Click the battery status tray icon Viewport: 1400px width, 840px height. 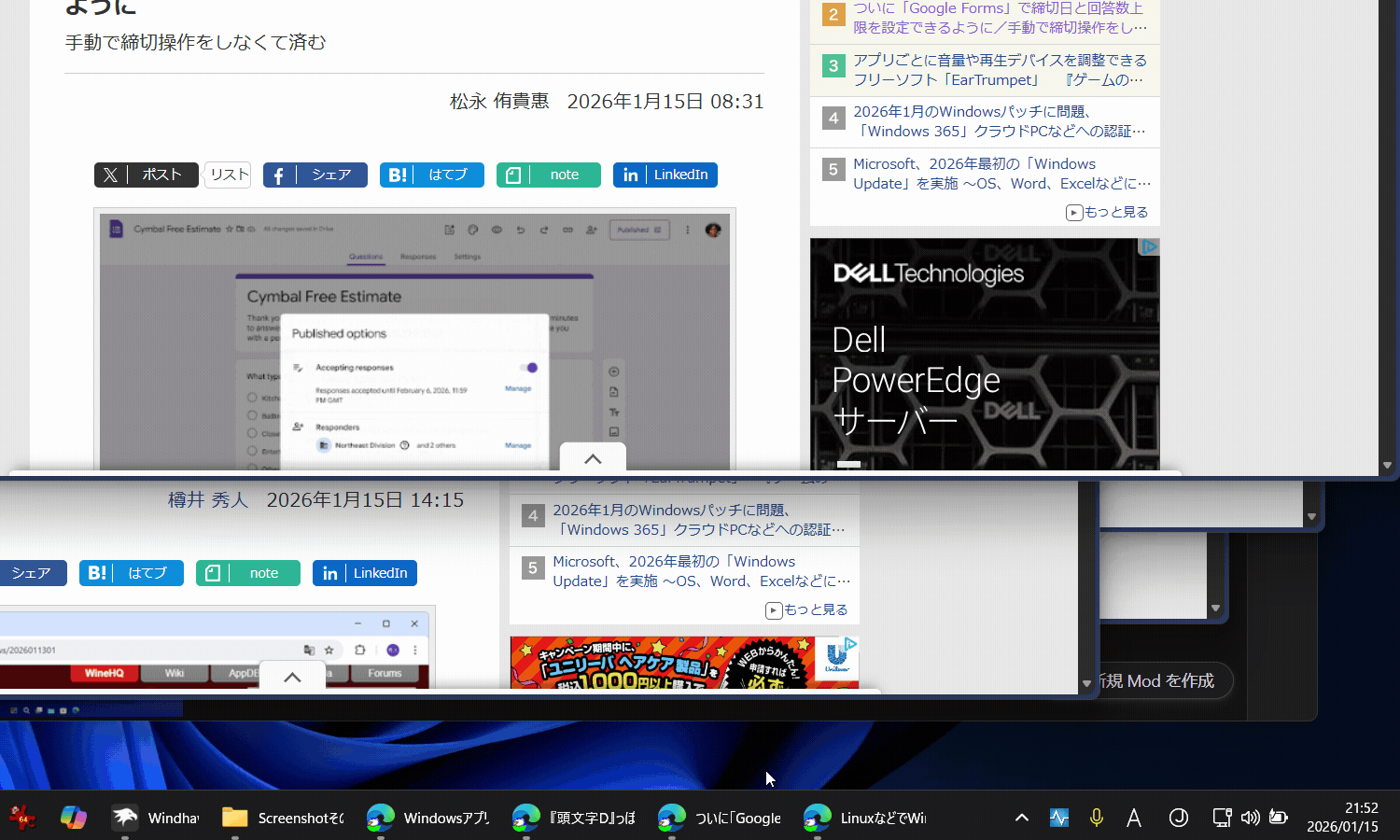click(1279, 818)
